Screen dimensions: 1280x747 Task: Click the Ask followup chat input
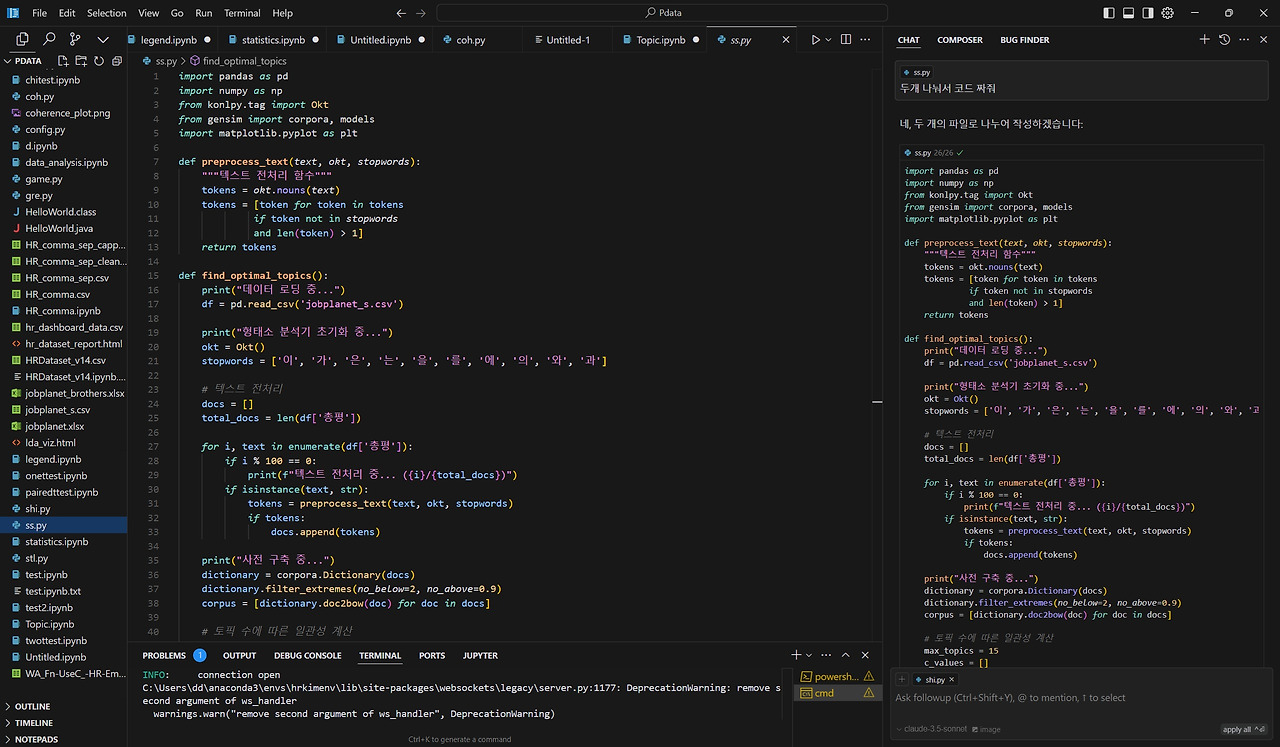click(1010, 698)
